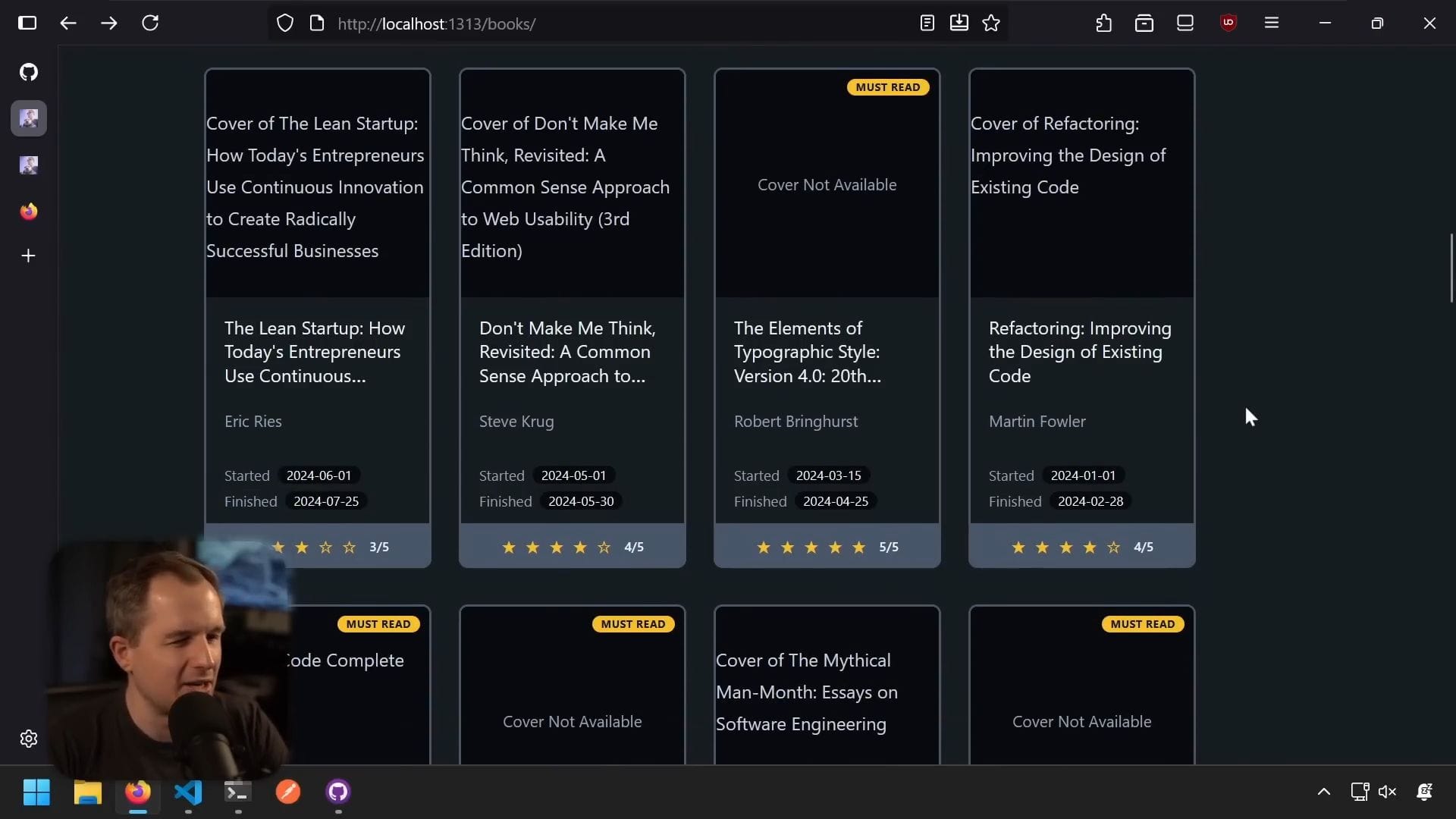
Task: Toggle the browser sidebar panel icon
Action: [27, 24]
